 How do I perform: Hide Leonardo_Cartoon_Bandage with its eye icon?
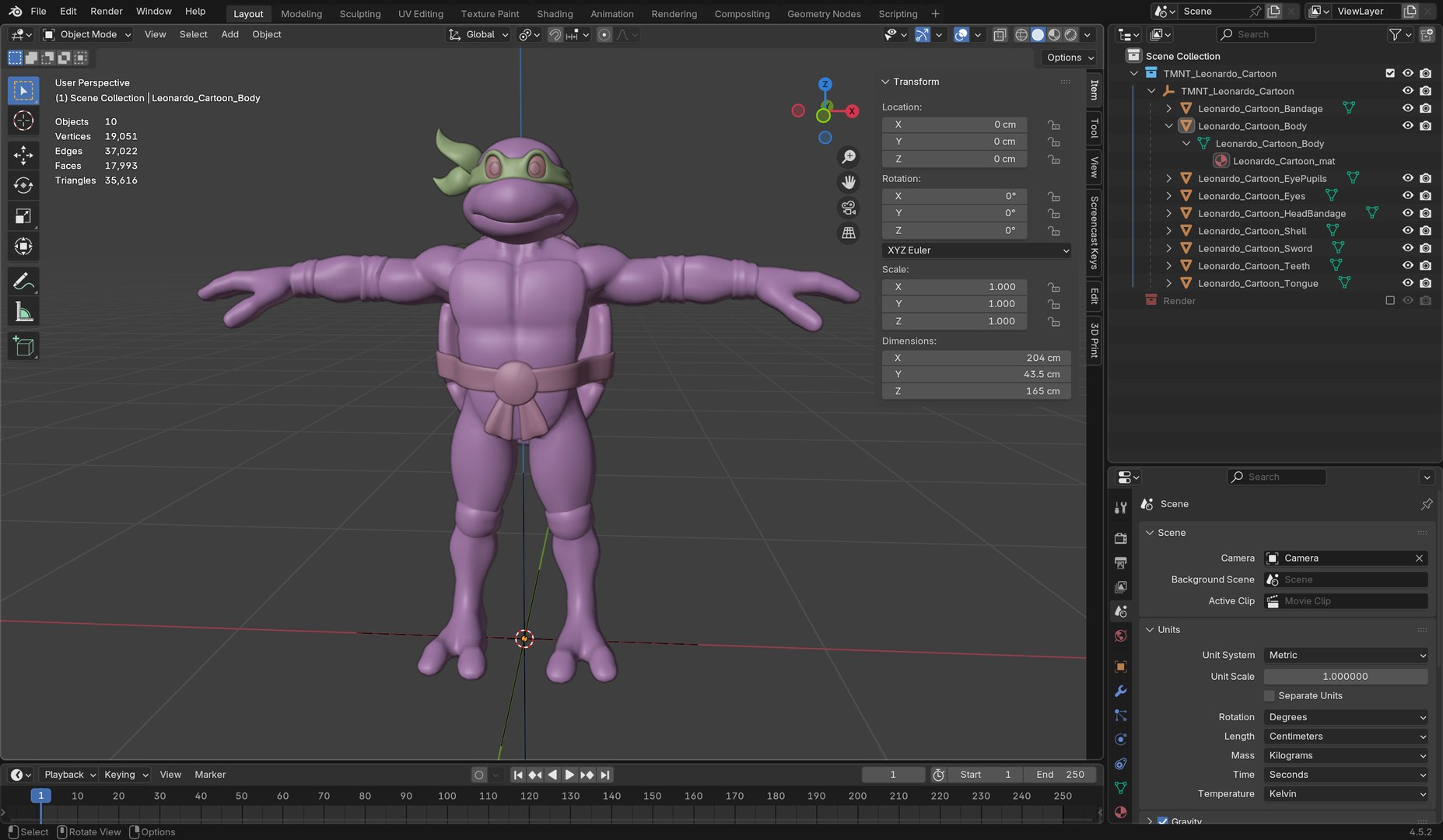[1407, 108]
